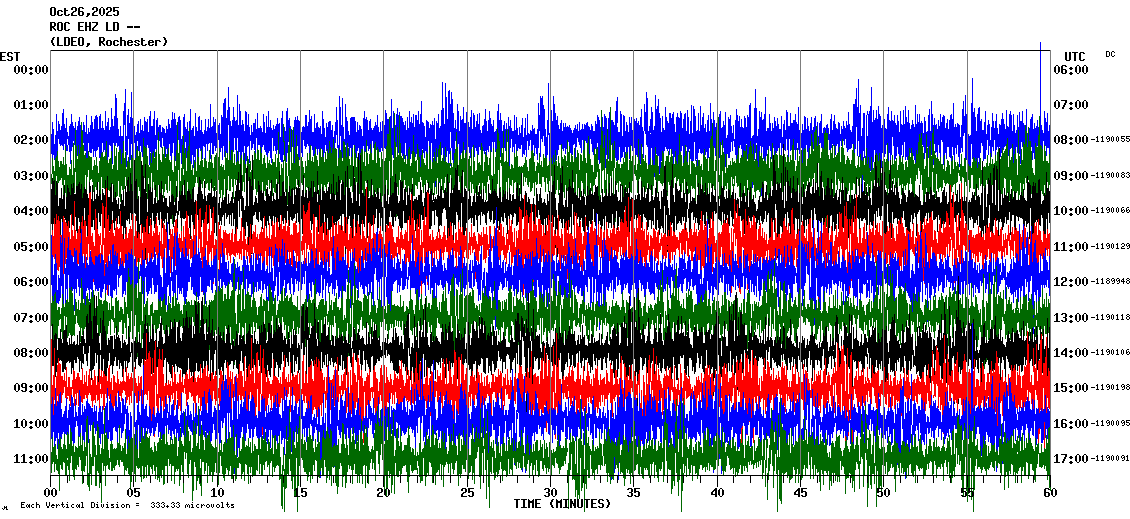Viewport: 1130px width, 519px height.
Task: Click minute-axis tick label "30"
Action: click(551, 493)
